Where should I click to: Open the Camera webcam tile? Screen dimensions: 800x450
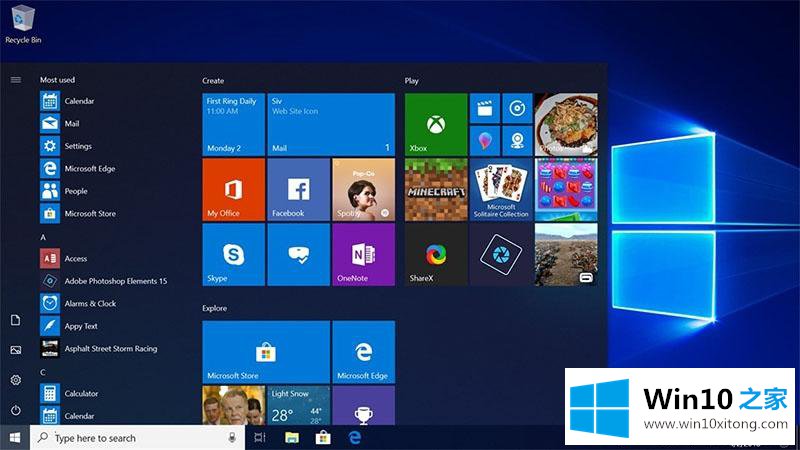(x=517, y=141)
